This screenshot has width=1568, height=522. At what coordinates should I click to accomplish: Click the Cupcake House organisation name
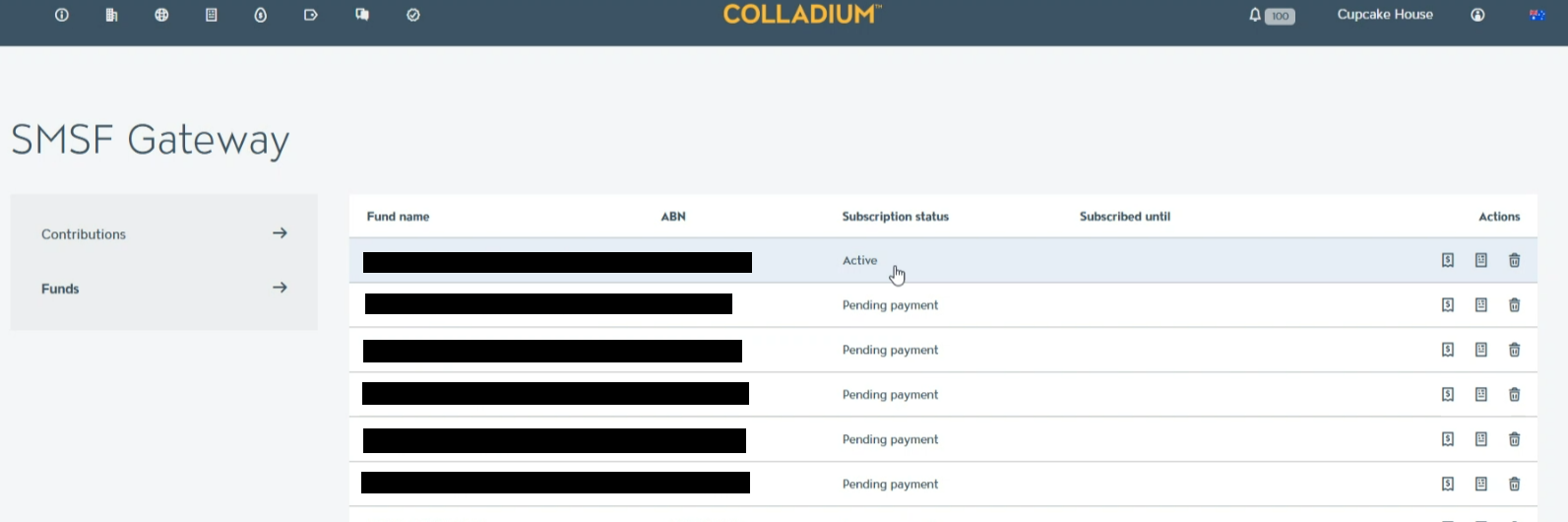(1385, 15)
